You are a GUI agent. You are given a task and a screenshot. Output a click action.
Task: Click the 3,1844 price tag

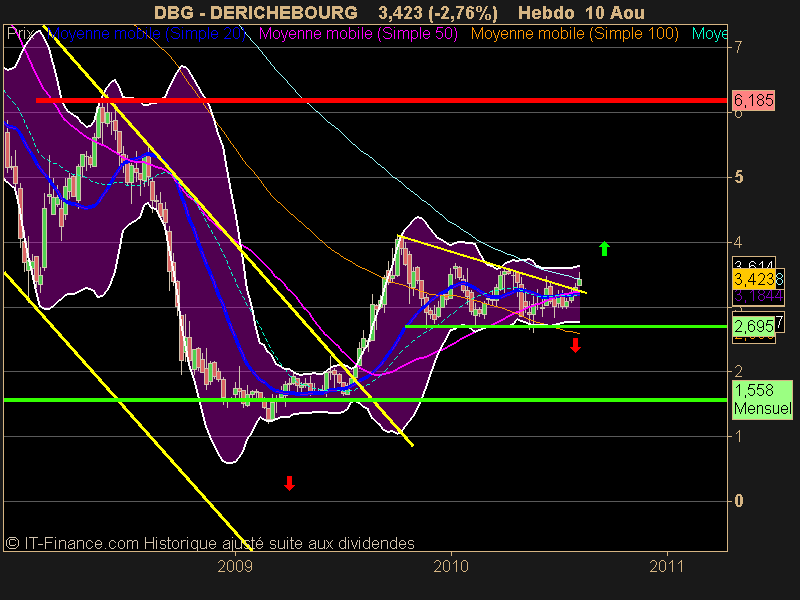tap(758, 296)
